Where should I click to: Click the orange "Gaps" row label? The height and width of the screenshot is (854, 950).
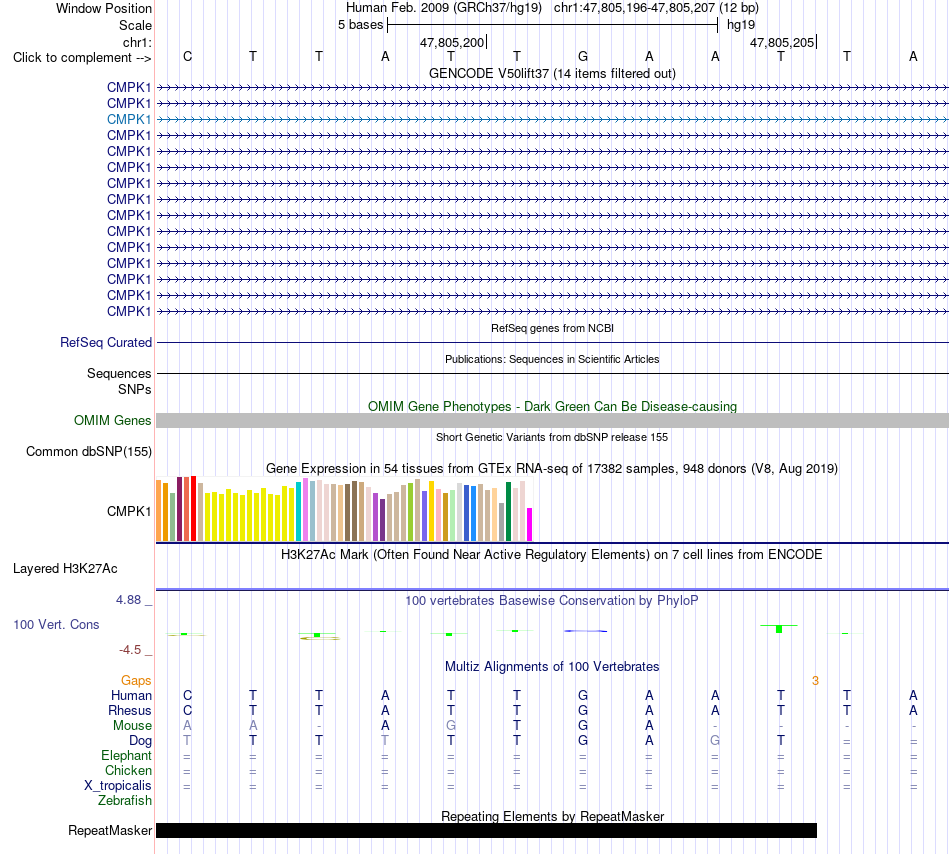tap(136, 681)
